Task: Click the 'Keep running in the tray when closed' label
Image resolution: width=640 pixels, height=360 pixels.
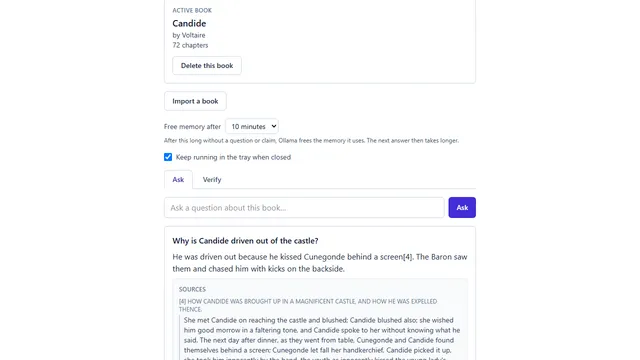Action: point(233,157)
